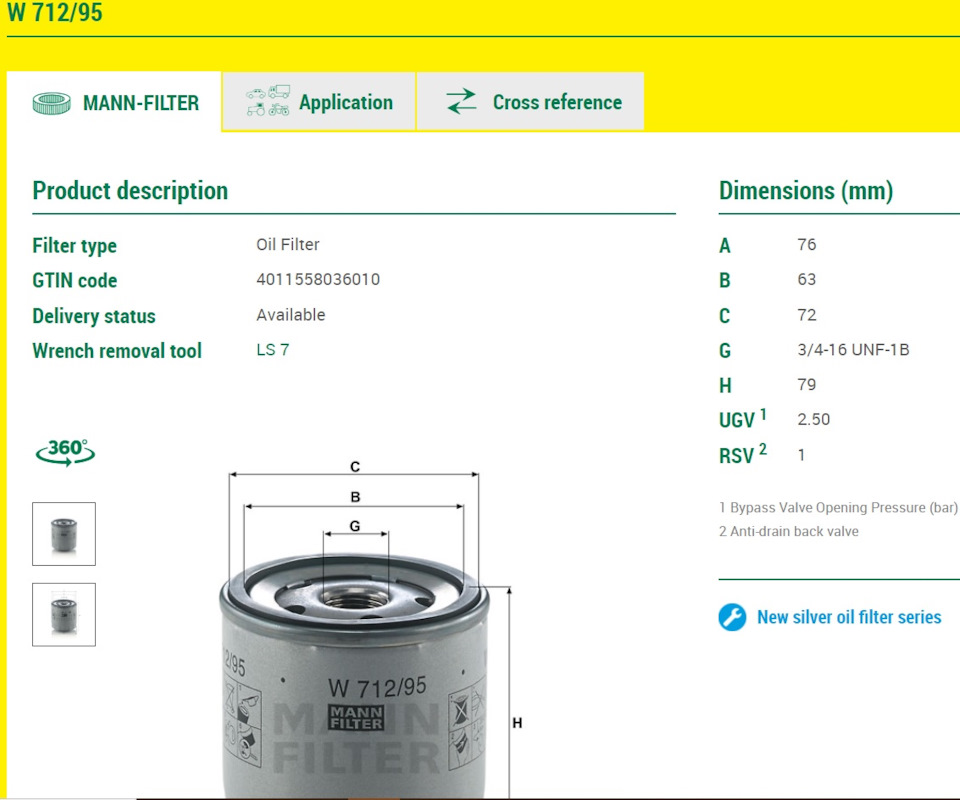Click the B dimension label on the drawing
The height and width of the screenshot is (800, 960).
click(355, 497)
